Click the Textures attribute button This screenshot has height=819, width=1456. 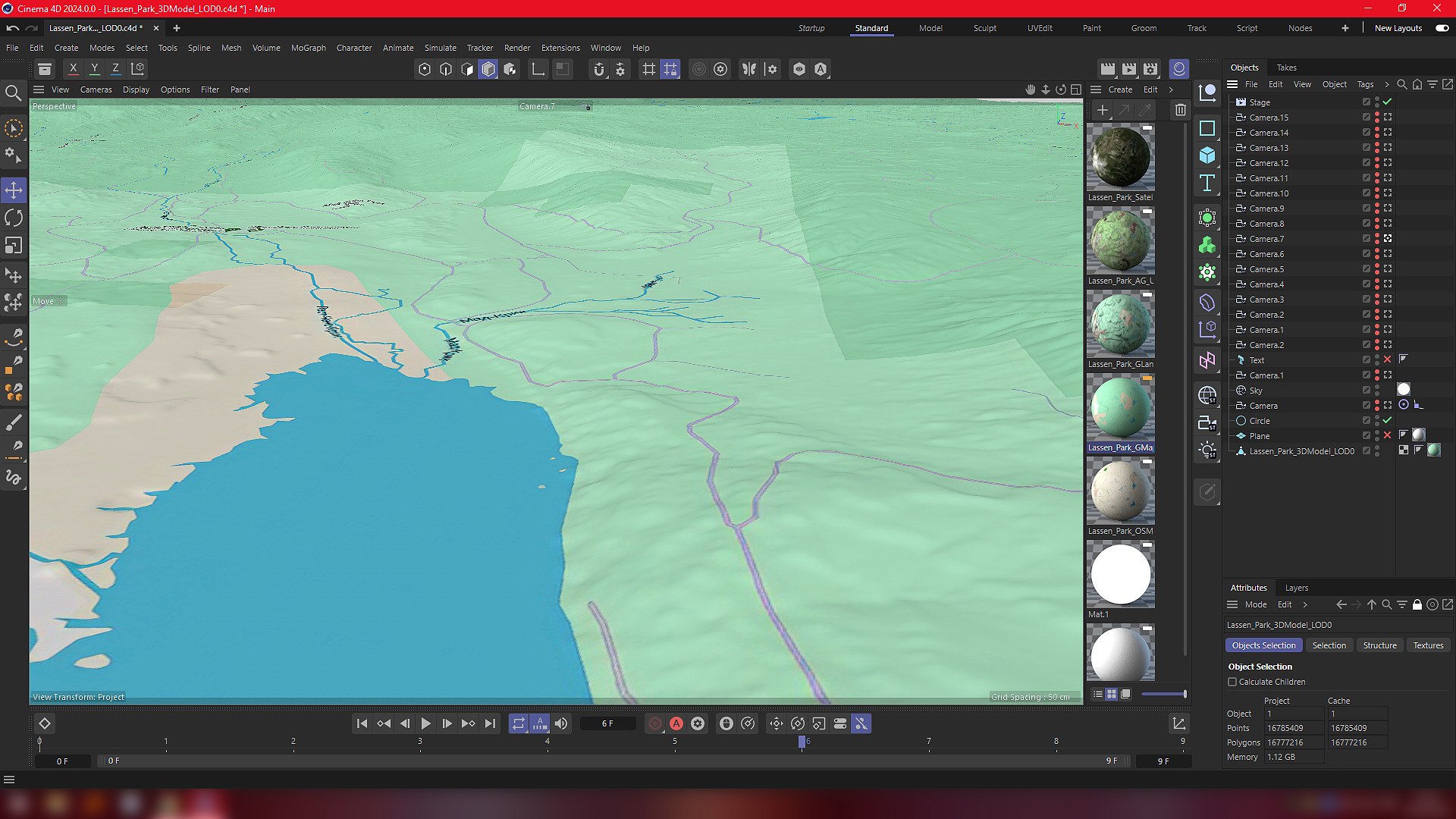click(1428, 645)
